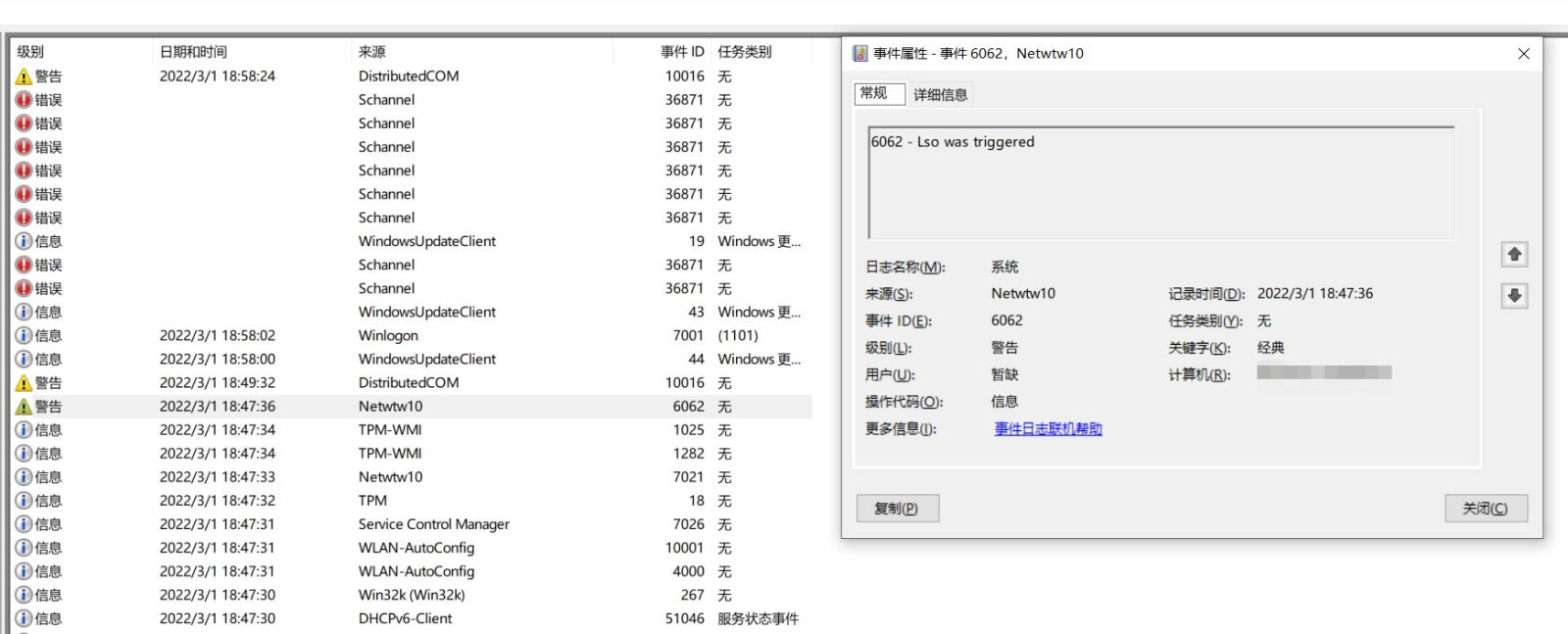Sort list by the 级别 column header

(30, 52)
